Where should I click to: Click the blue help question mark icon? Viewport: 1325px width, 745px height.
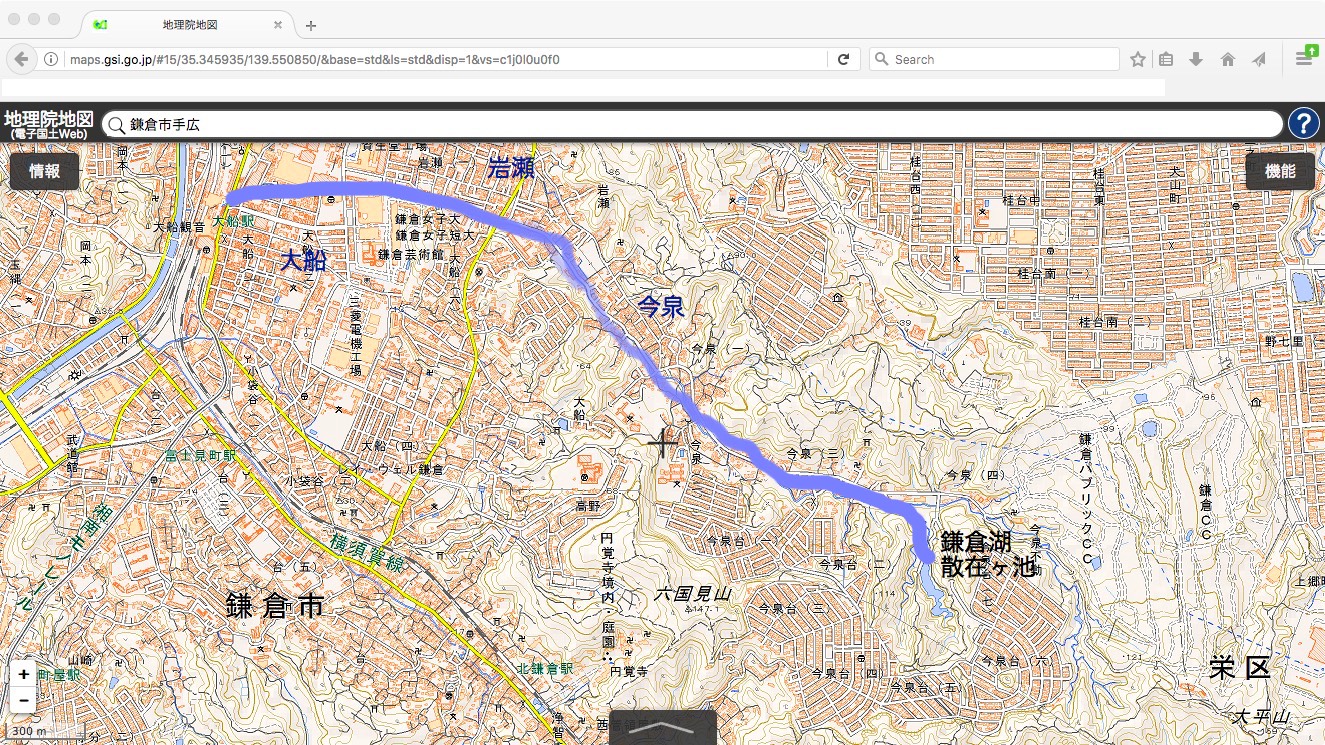point(1304,124)
